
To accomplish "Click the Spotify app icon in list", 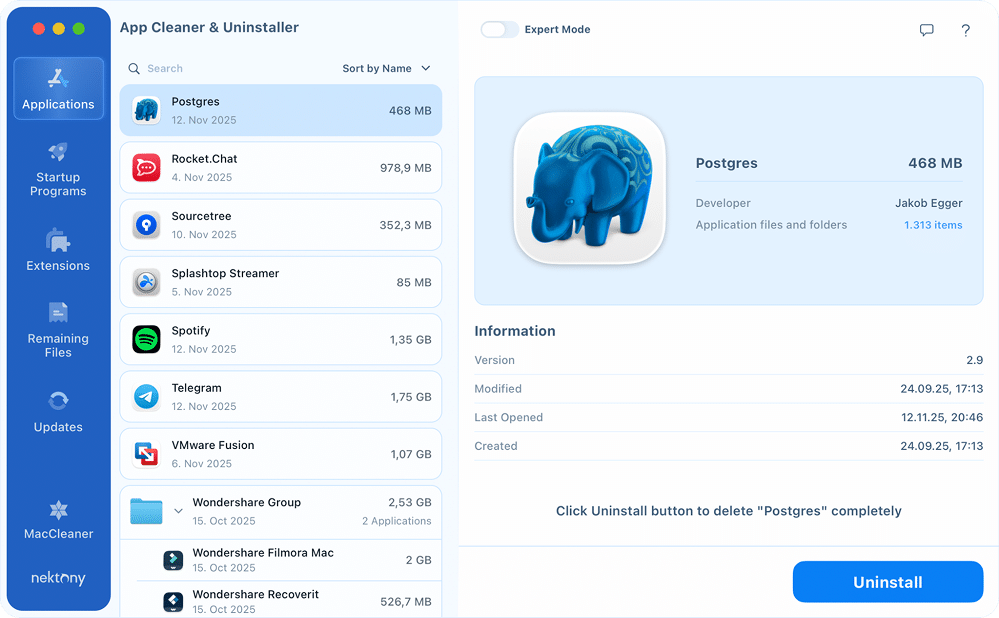I will [x=147, y=339].
